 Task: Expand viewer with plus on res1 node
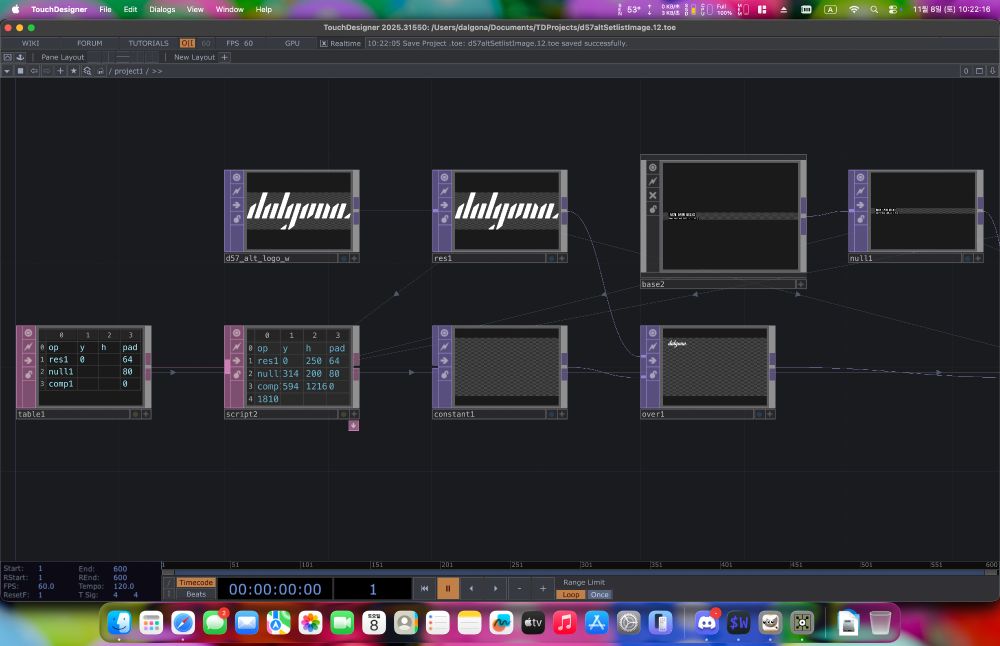tap(562, 258)
